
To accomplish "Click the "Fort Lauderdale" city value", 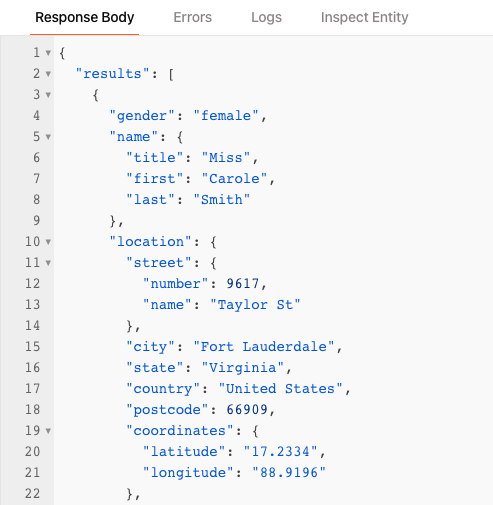I will [264, 347].
